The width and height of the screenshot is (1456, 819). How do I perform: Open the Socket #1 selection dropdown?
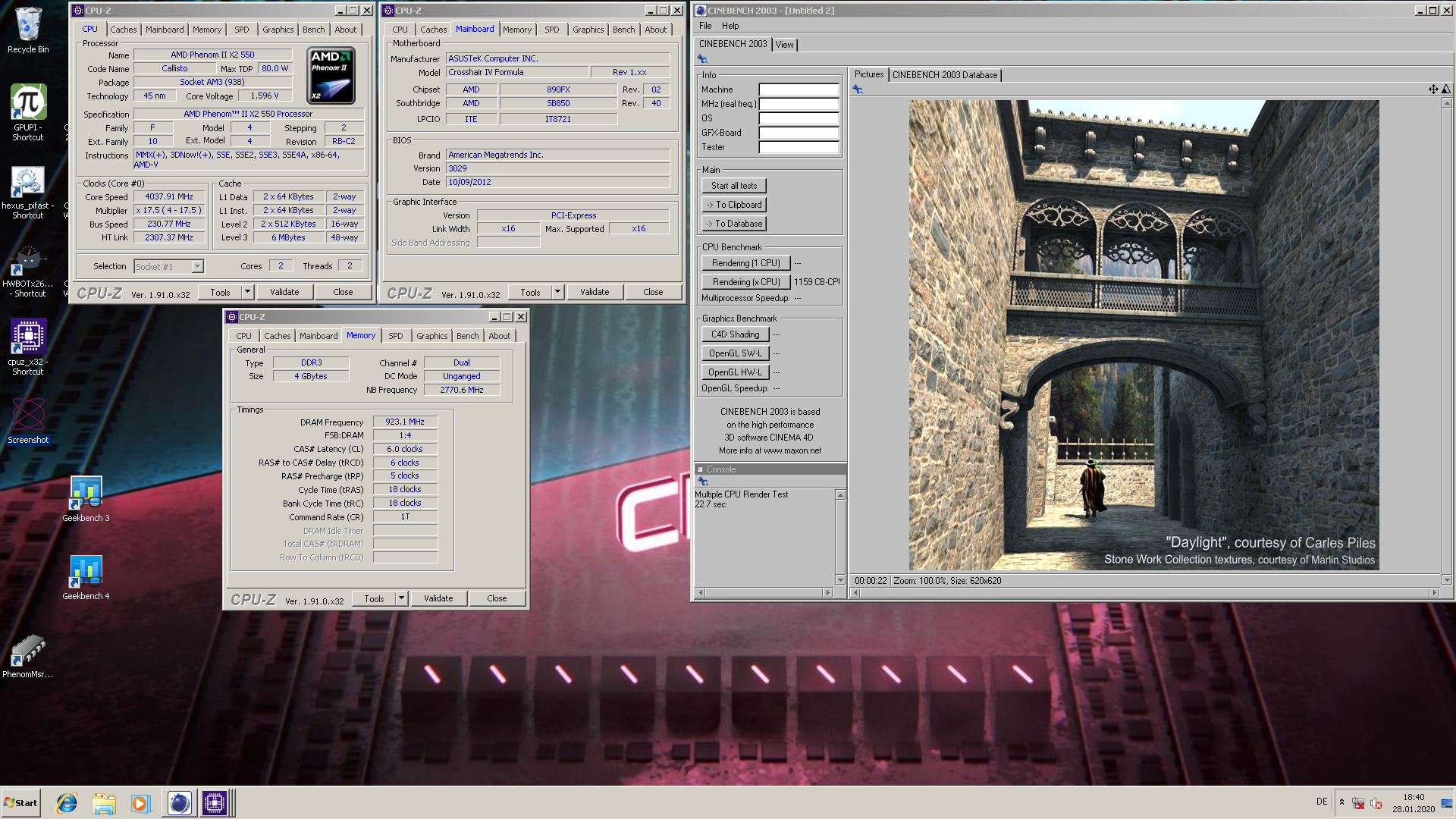pyautogui.click(x=197, y=266)
